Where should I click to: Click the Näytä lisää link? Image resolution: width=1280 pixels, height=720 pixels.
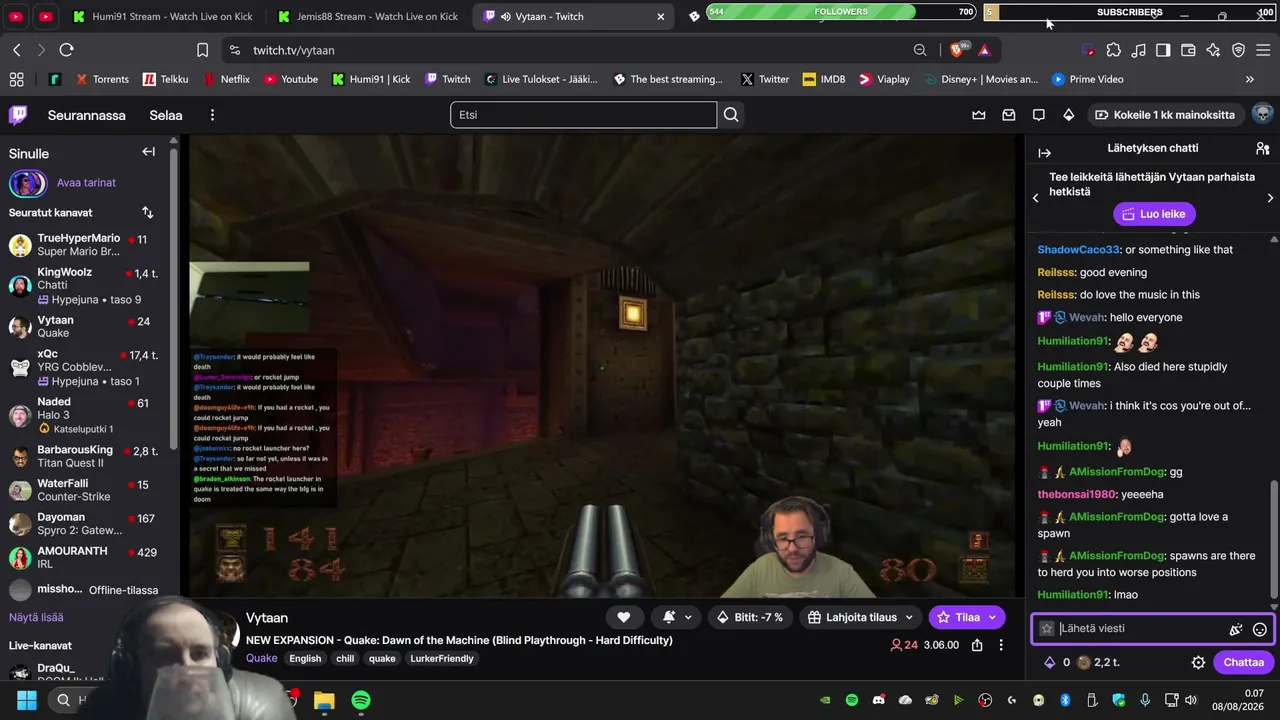pos(36,618)
